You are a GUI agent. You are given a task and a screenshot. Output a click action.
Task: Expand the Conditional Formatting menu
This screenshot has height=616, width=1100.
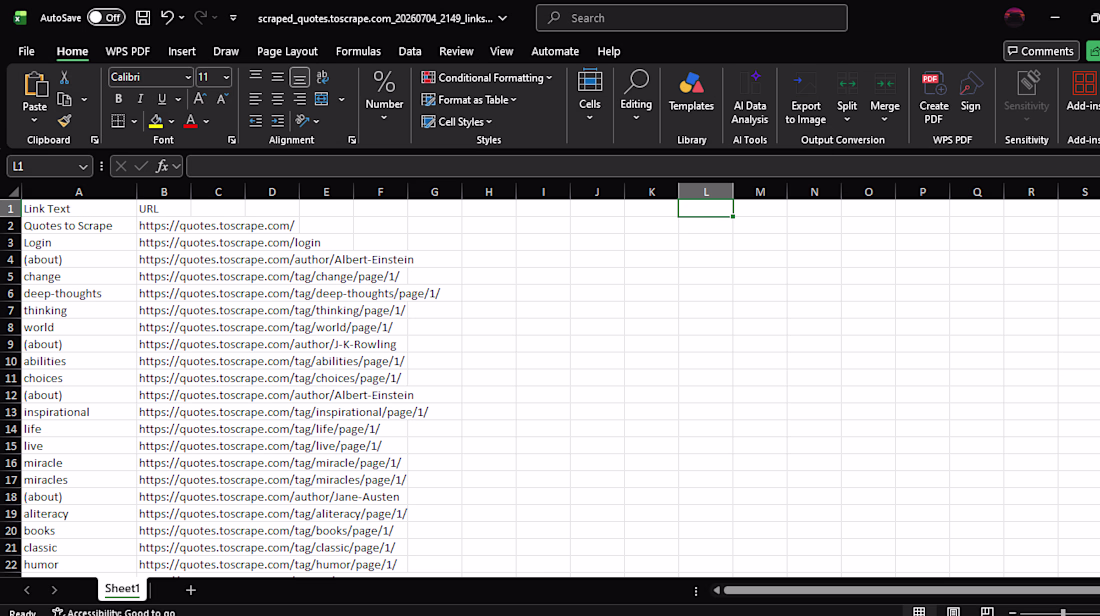(486, 78)
